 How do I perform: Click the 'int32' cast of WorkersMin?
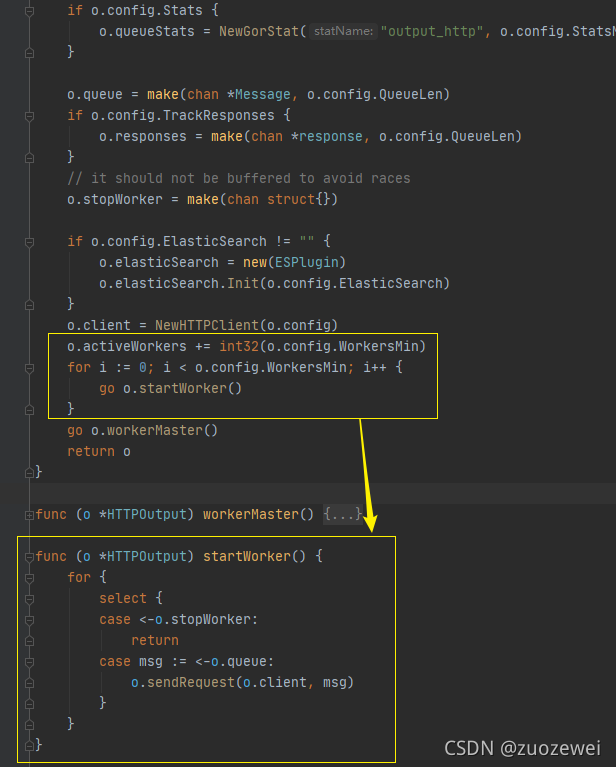(x=239, y=346)
